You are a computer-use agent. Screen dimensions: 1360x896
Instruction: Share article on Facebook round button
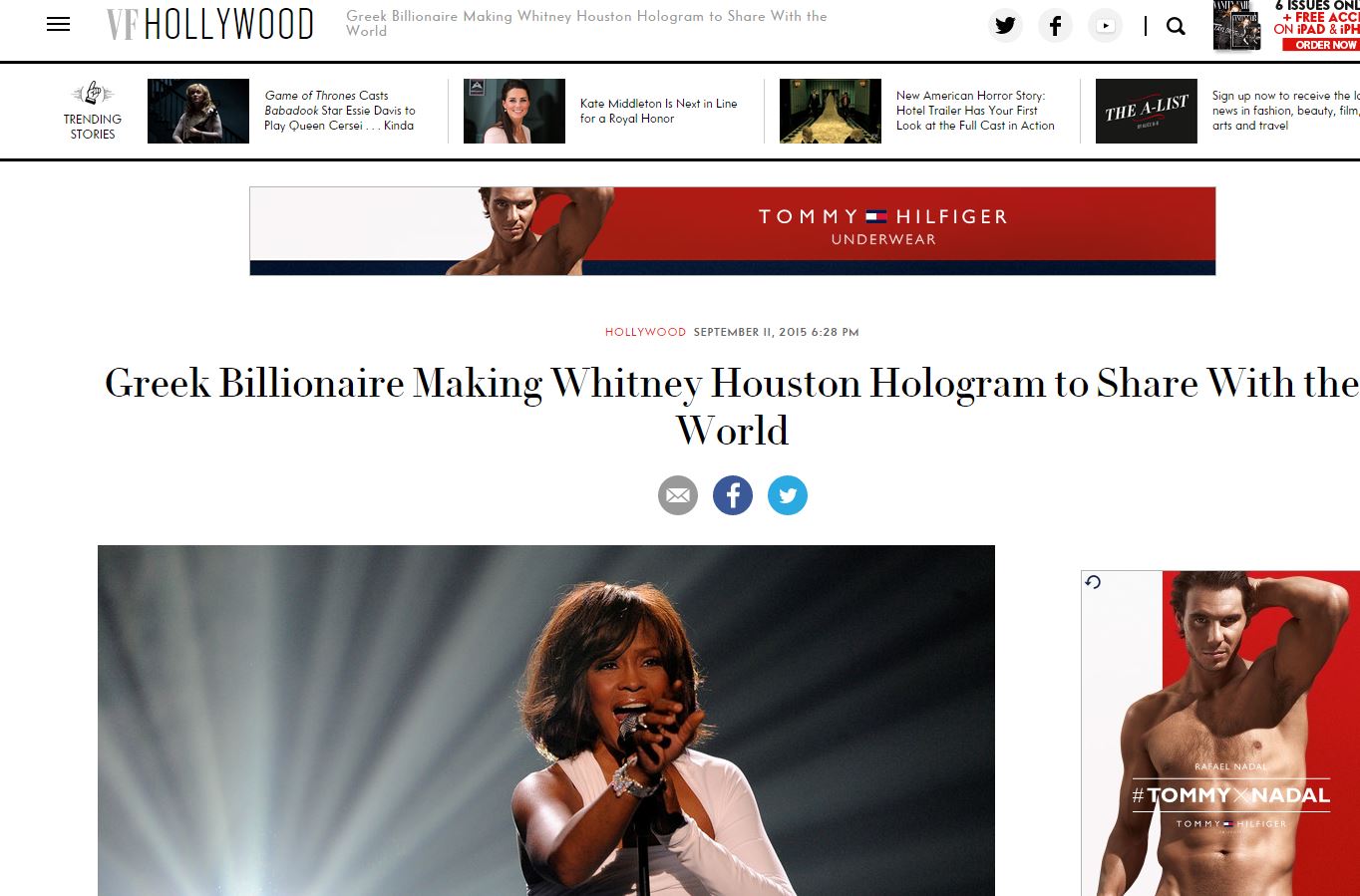point(733,495)
